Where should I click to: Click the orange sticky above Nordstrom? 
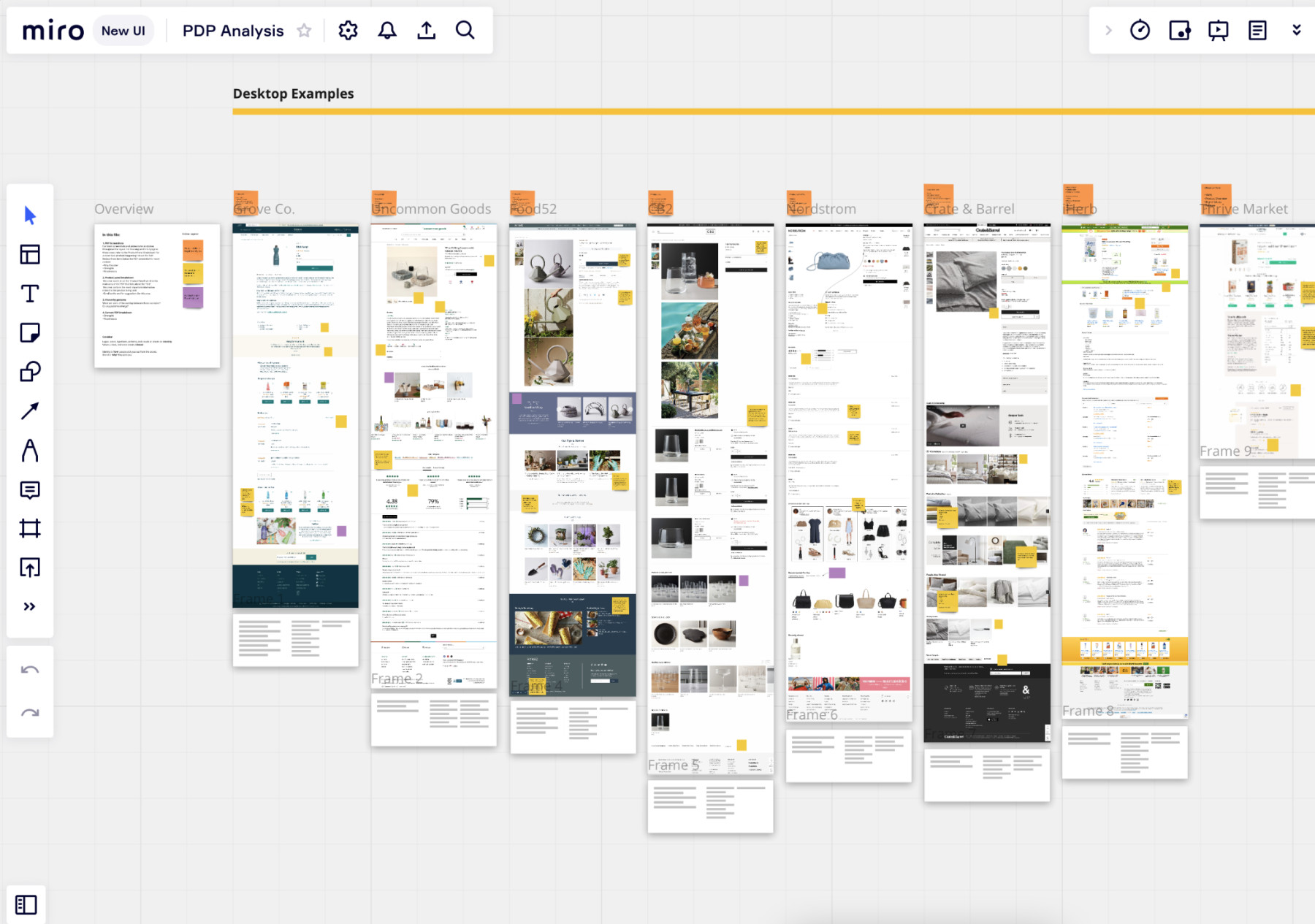[x=798, y=202]
